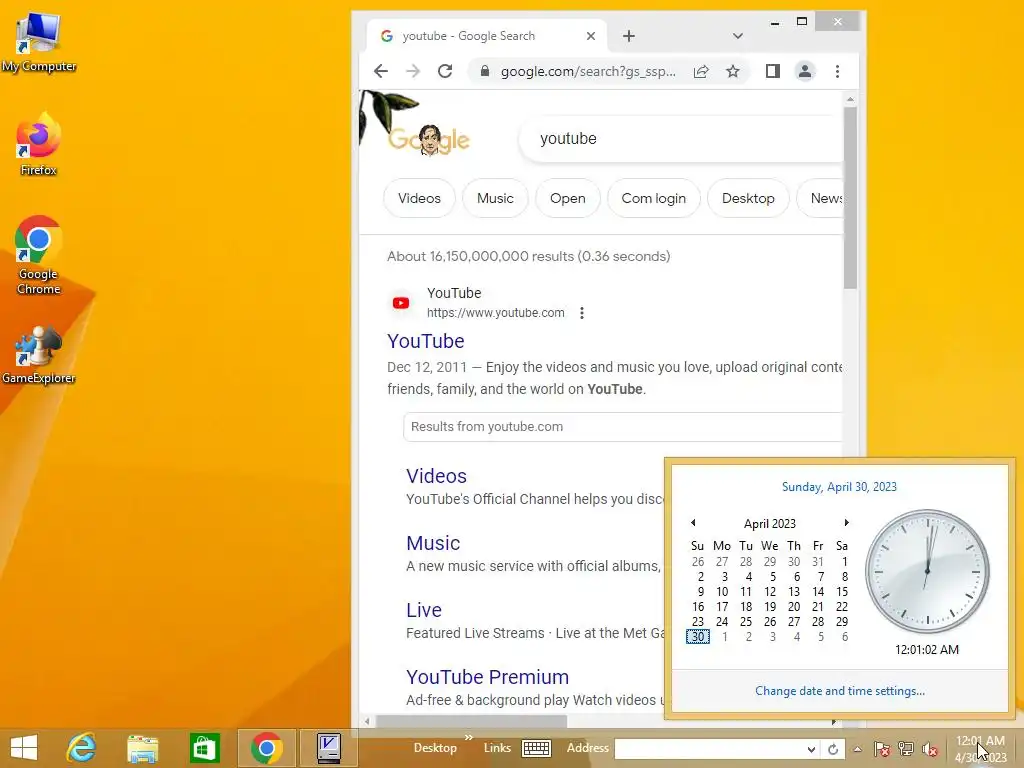Screen dimensions: 1024x768
Task: Click the Results from youtube.com search field
Action: (x=623, y=426)
